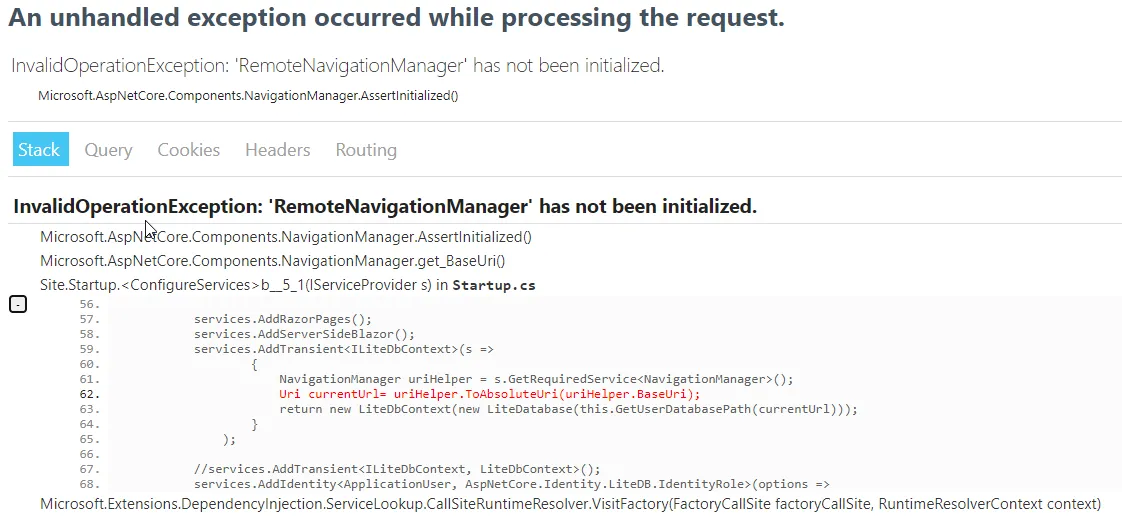Click the commented-out AddTransient code line

[397, 469]
